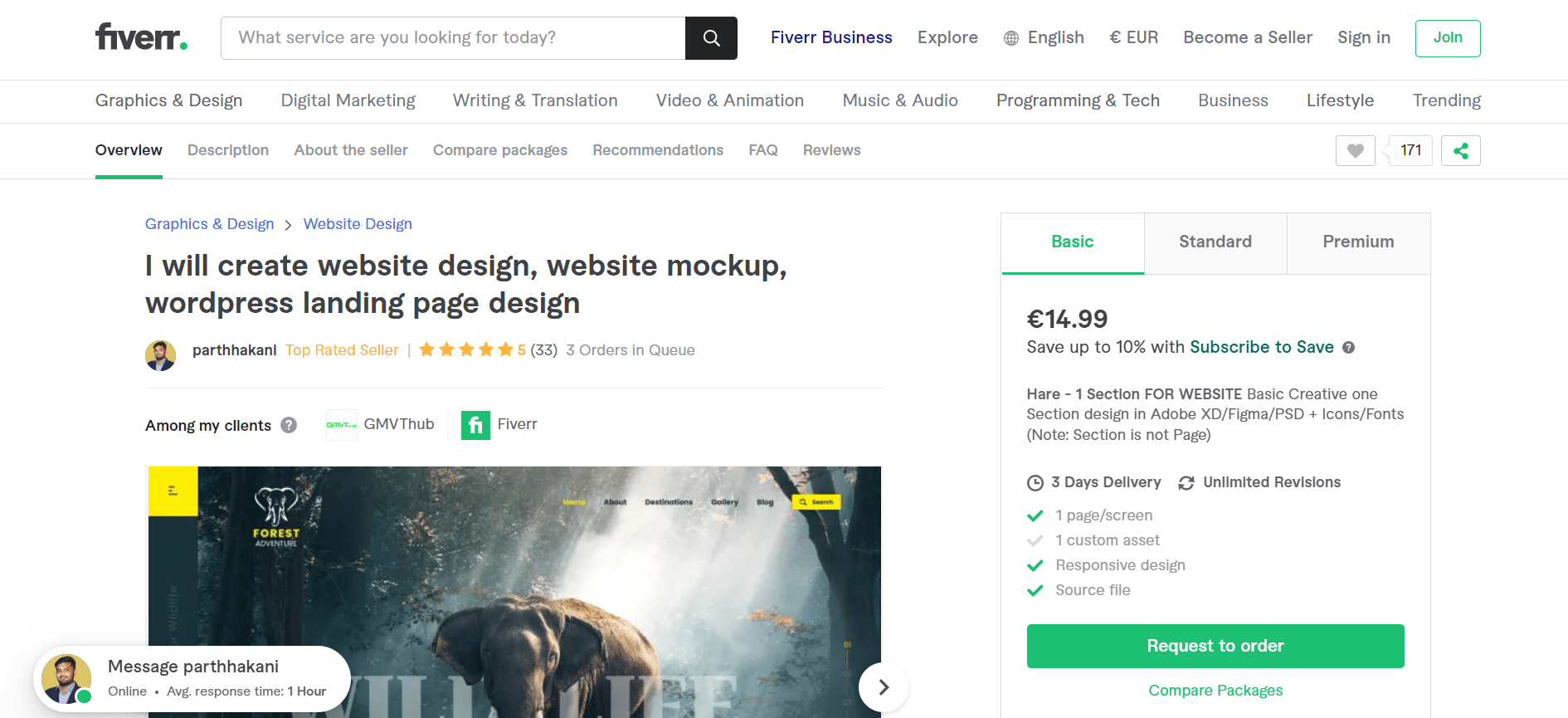Image resolution: width=1568 pixels, height=718 pixels.
Task: Click the Fiverr logo
Action: (141, 37)
